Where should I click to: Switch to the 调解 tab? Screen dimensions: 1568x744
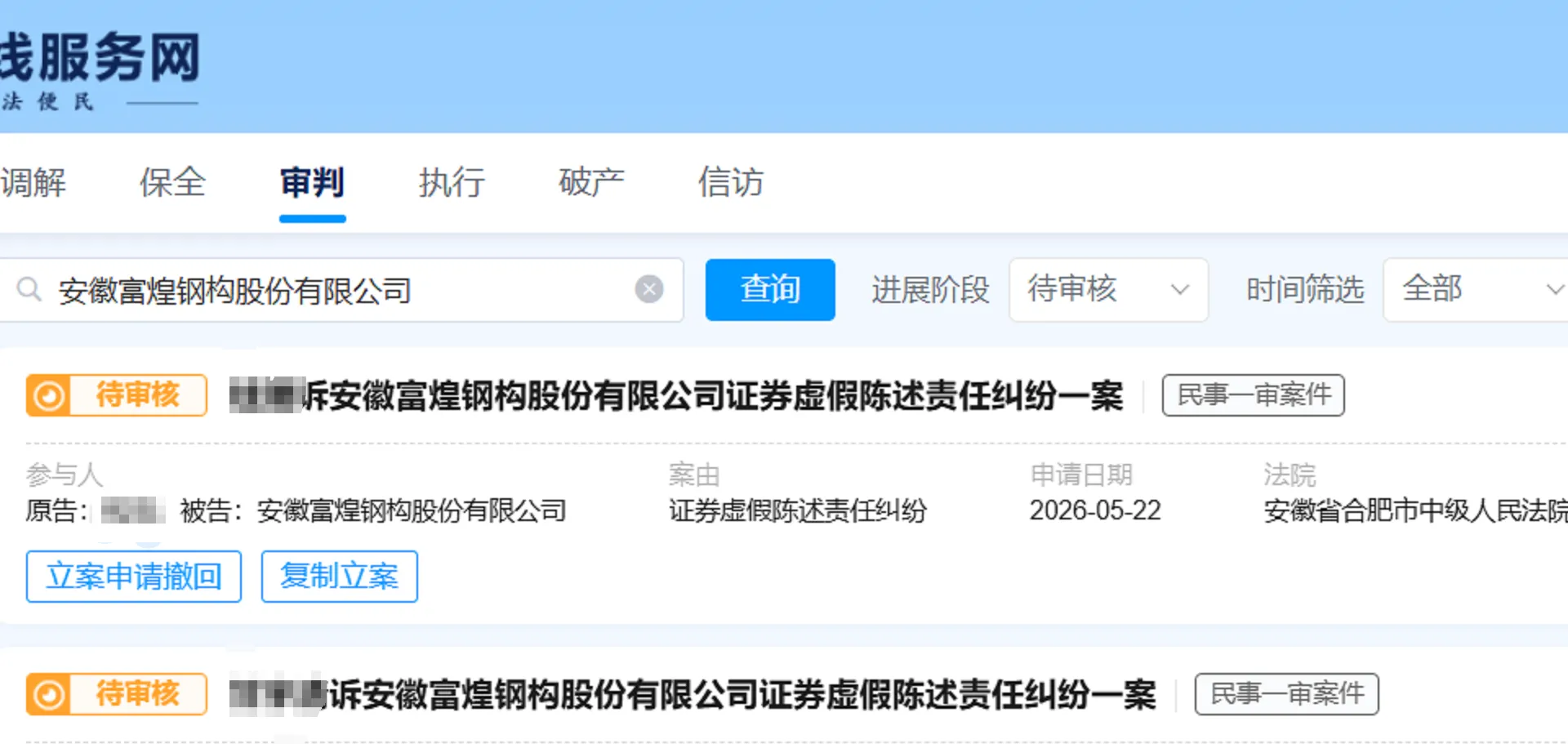click(x=33, y=182)
